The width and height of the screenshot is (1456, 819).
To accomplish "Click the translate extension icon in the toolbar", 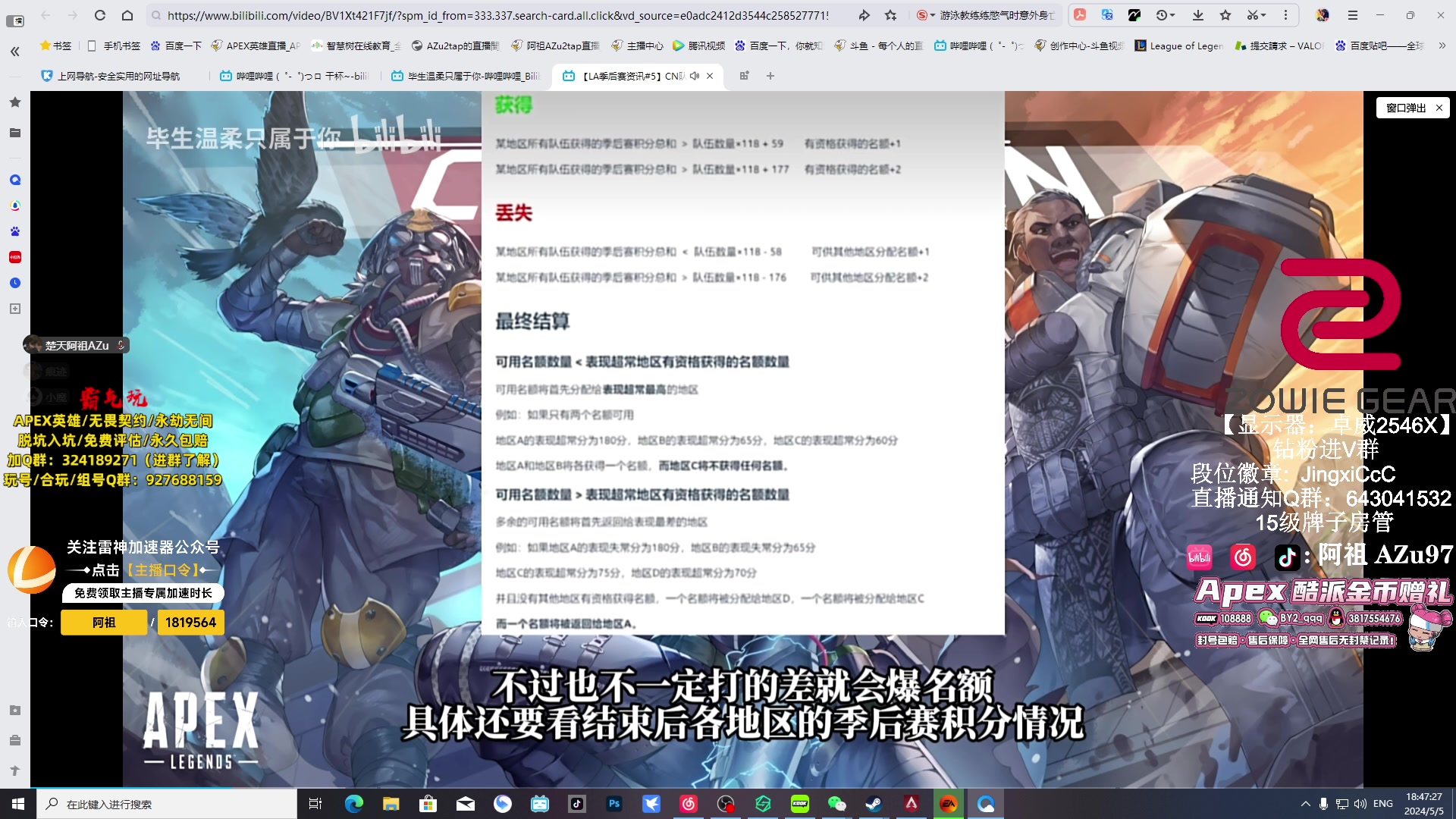I will click(1107, 15).
